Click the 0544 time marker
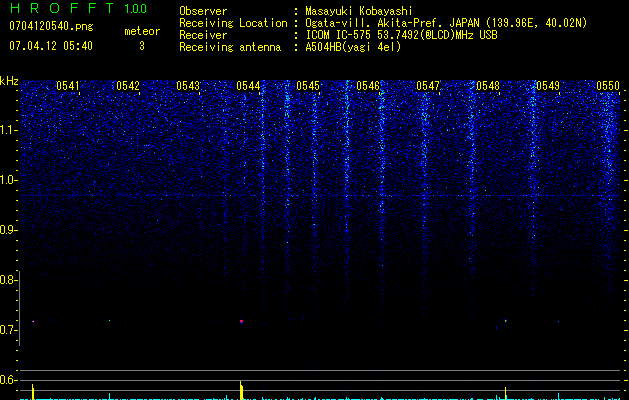The width and height of the screenshot is (629, 400). tap(248, 86)
